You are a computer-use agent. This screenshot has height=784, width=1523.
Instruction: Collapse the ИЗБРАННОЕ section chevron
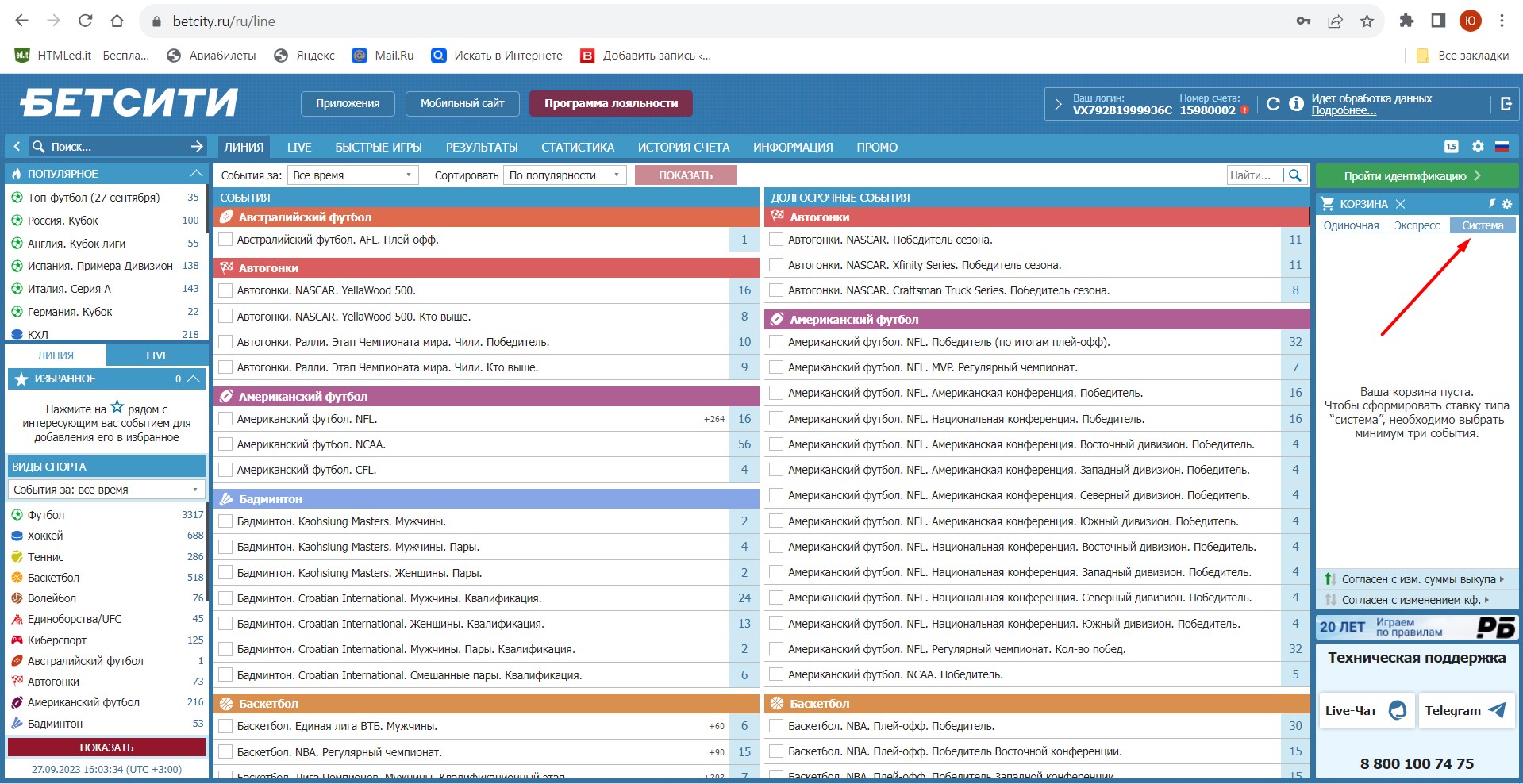[x=194, y=379]
